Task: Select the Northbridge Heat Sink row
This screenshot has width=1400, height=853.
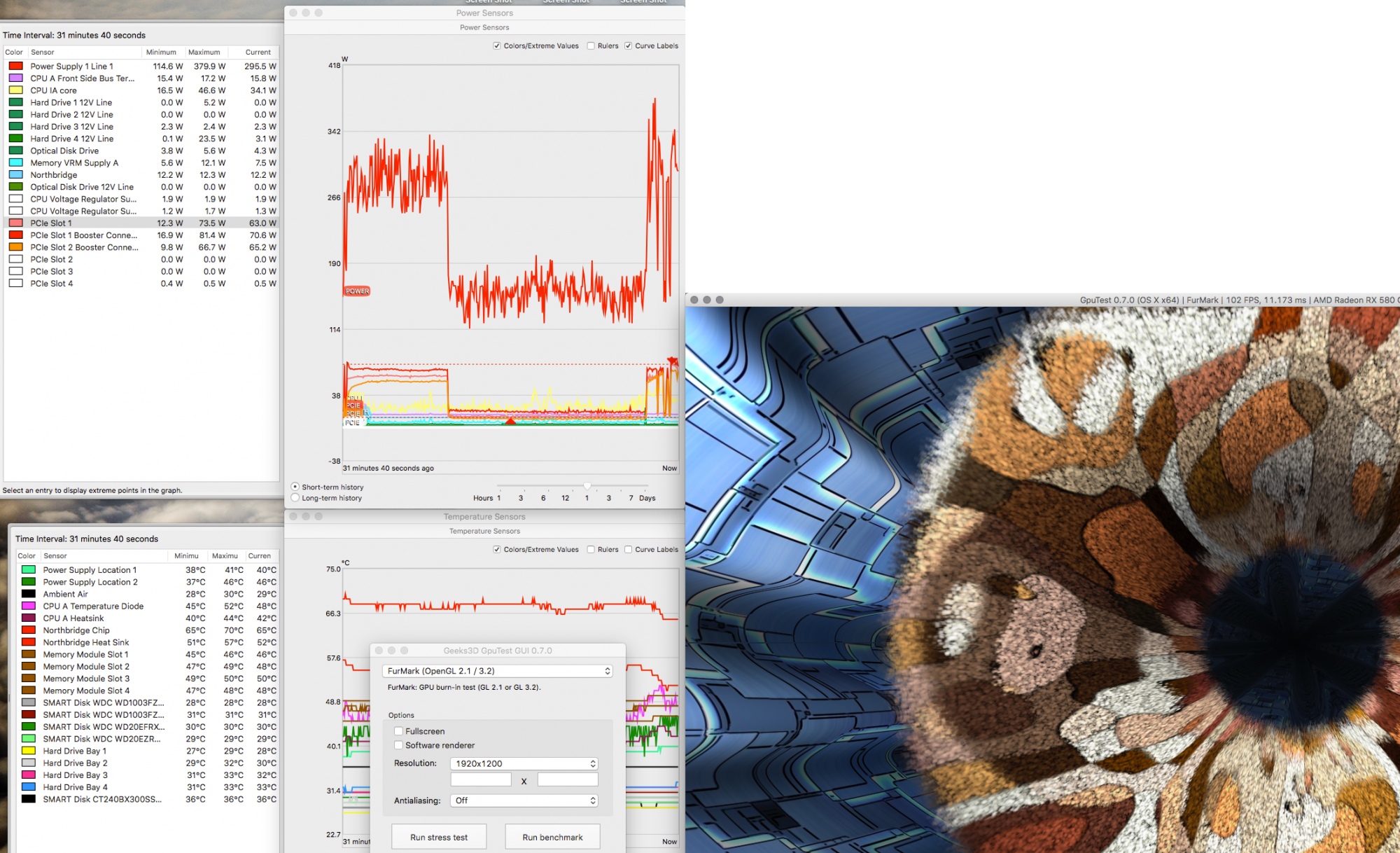Action: (x=148, y=642)
